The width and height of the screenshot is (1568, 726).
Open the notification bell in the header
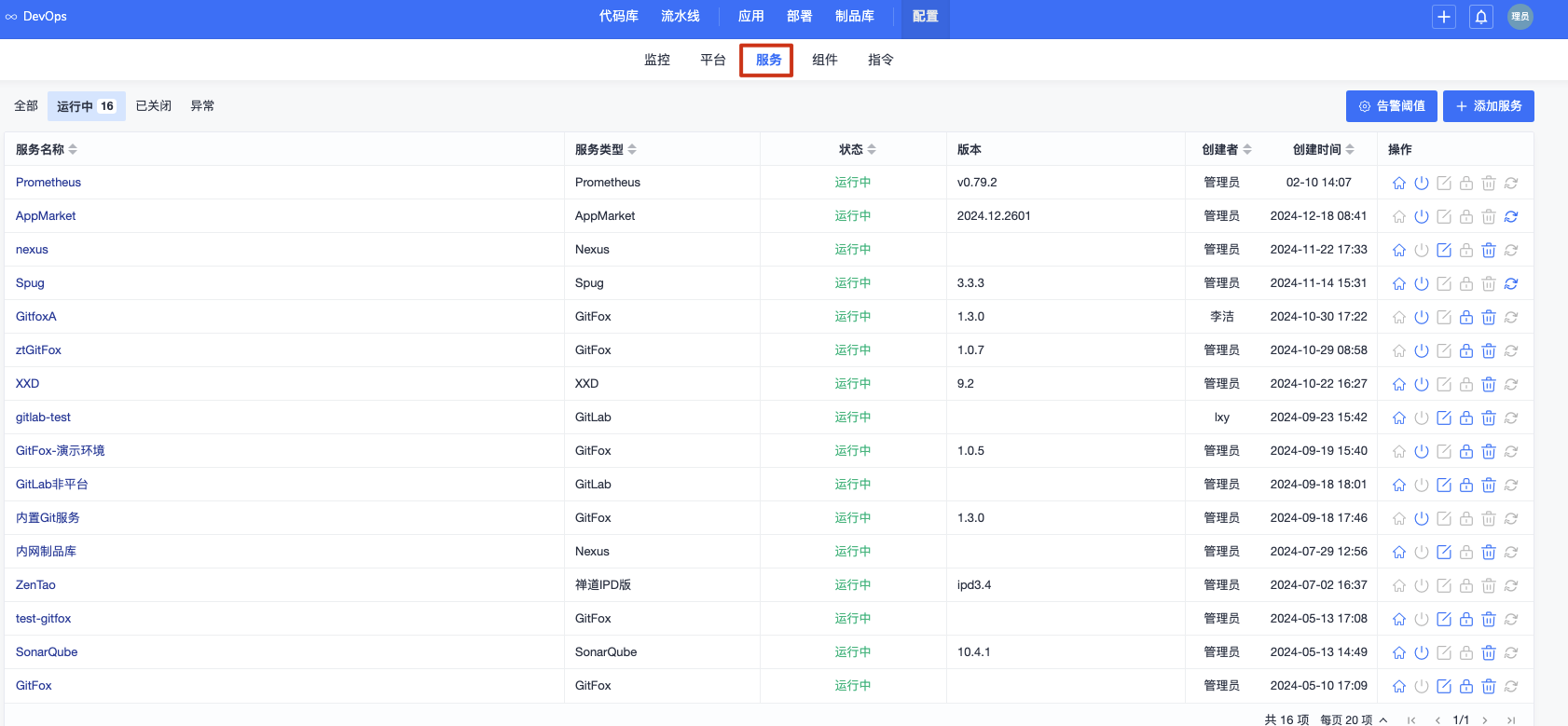(1481, 17)
